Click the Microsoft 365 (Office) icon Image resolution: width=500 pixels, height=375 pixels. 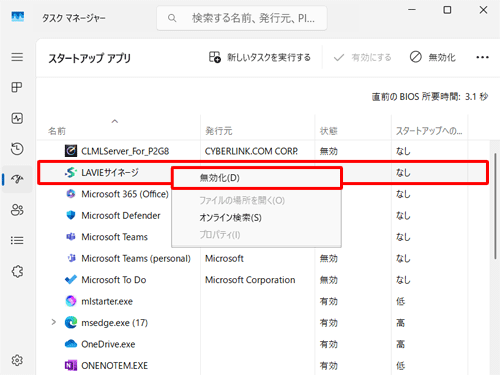[71, 194]
